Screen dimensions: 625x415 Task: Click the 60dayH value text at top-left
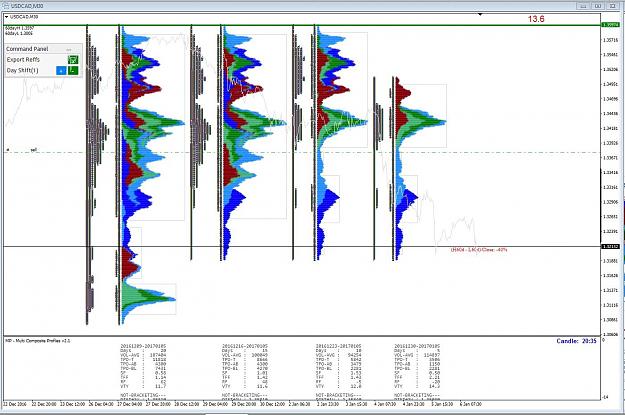click(x=20, y=28)
